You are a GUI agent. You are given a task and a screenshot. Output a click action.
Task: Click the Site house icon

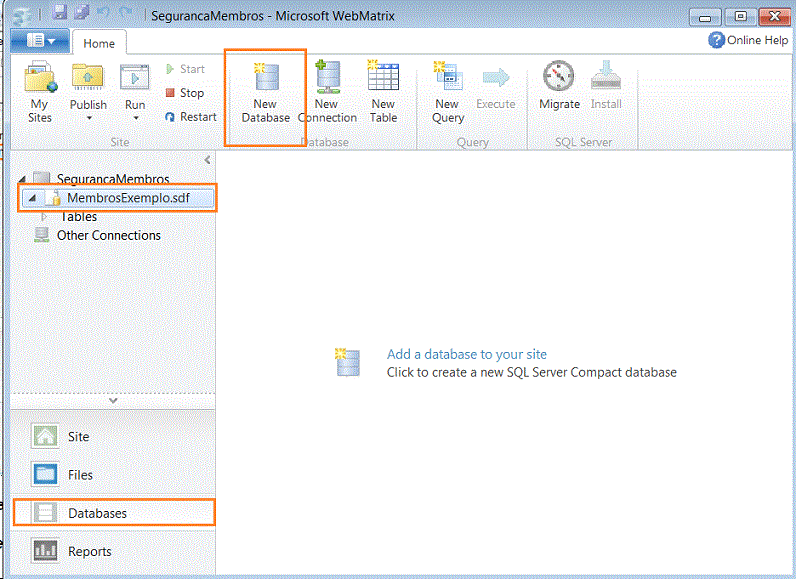click(x=45, y=436)
